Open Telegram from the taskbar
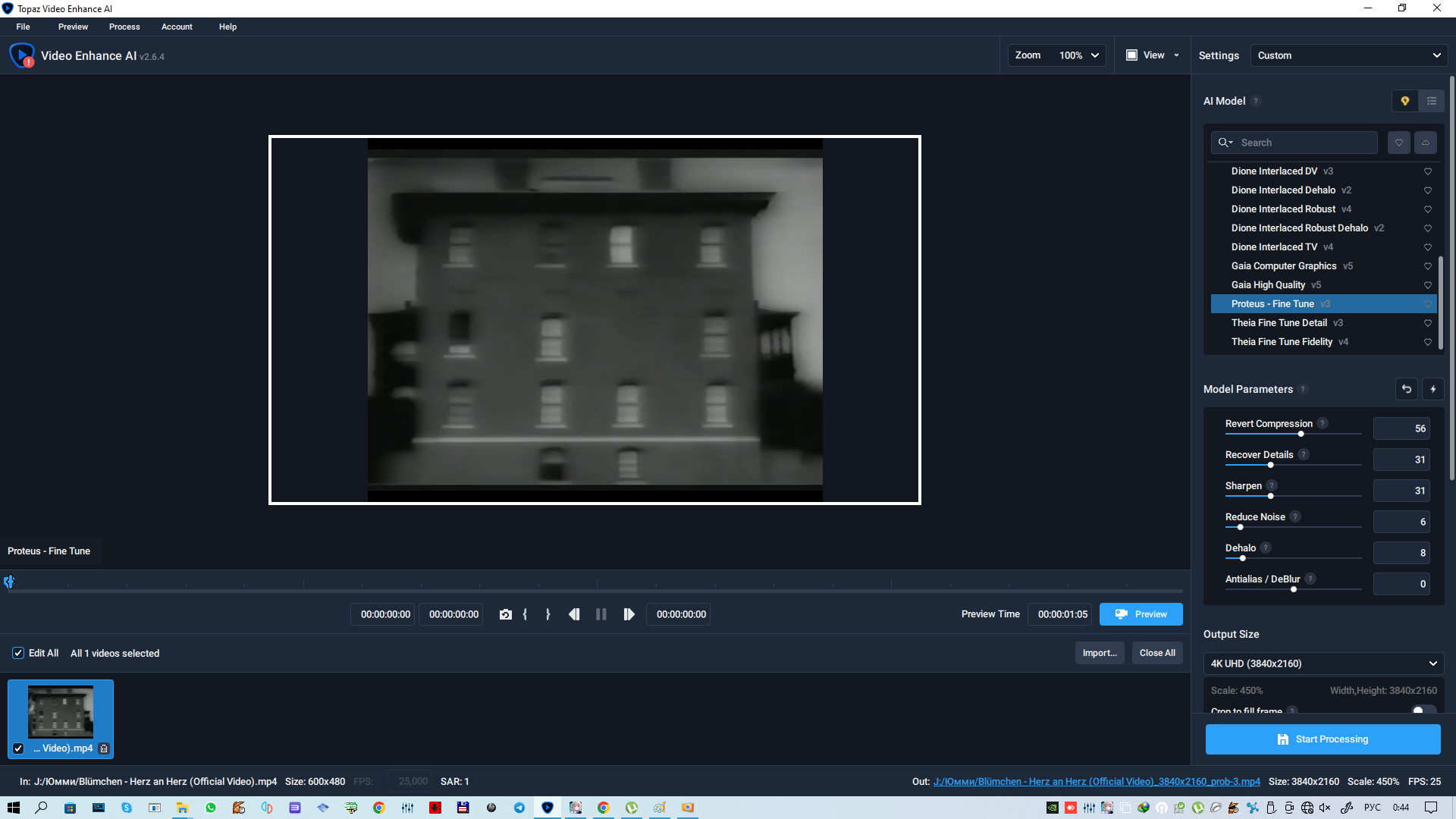This screenshot has width=1456, height=819. 519,808
